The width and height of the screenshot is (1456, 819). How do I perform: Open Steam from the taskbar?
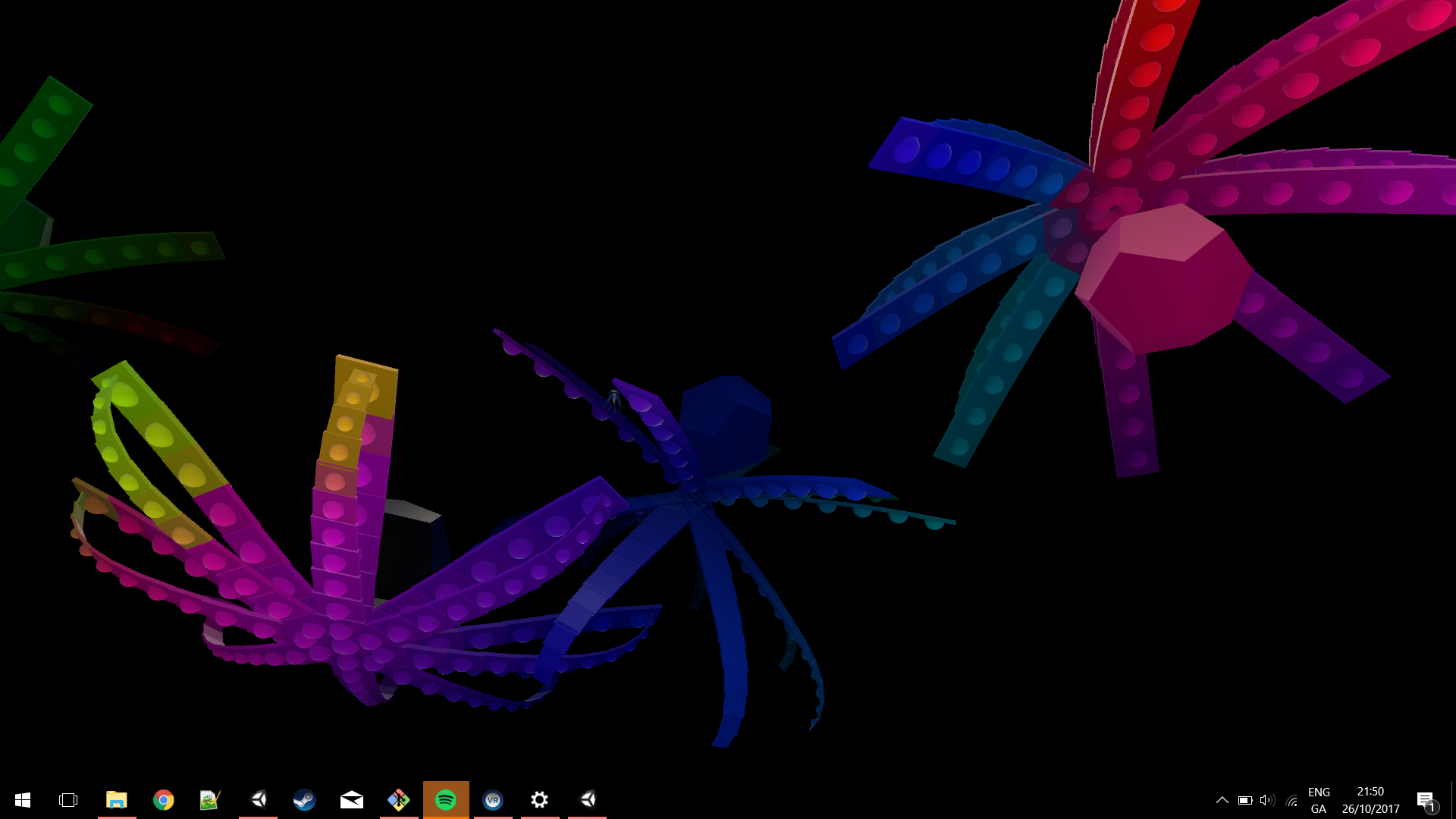[x=304, y=800]
